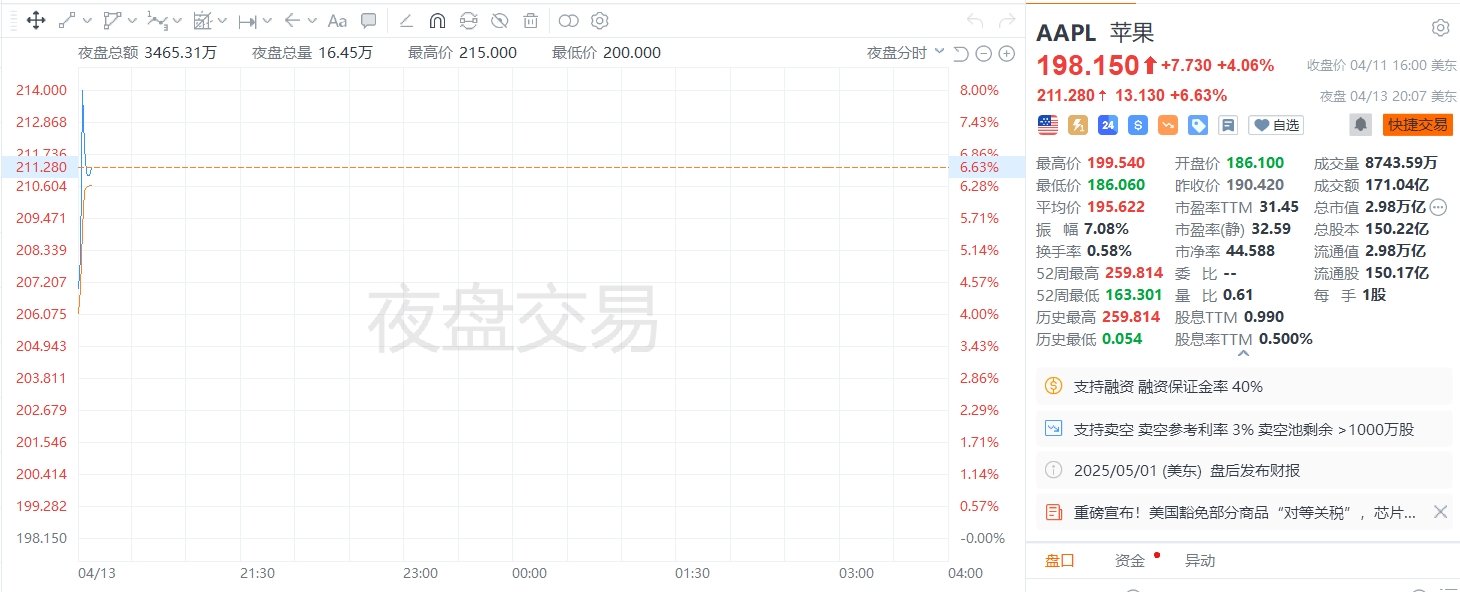Expand the trend line tool dropdown chevron
Image resolution: width=1460 pixels, height=592 pixels.
pyautogui.click(x=88, y=20)
